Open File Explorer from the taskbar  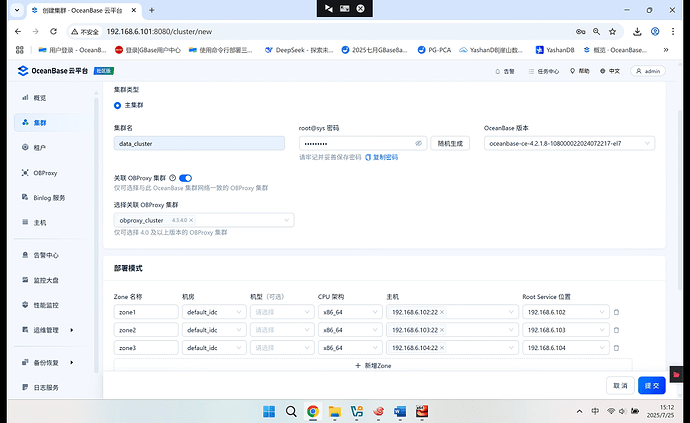334,411
